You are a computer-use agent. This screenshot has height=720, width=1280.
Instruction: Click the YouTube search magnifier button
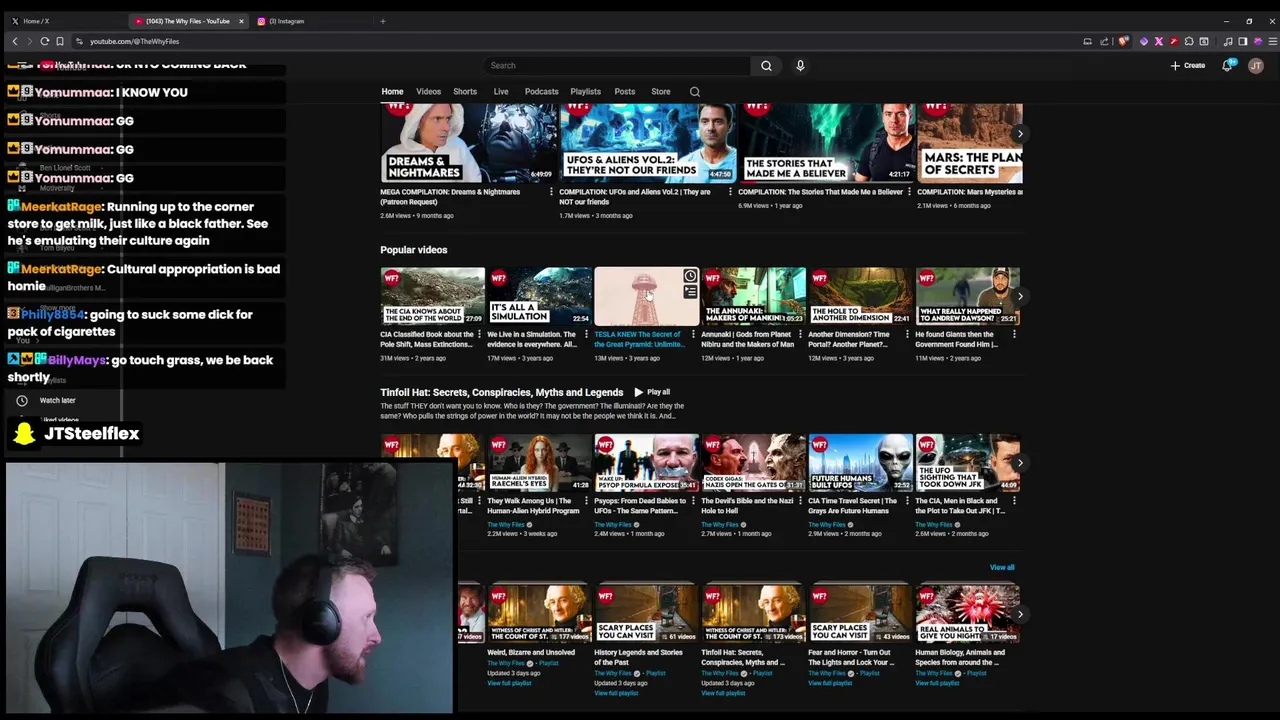point(766,66)
